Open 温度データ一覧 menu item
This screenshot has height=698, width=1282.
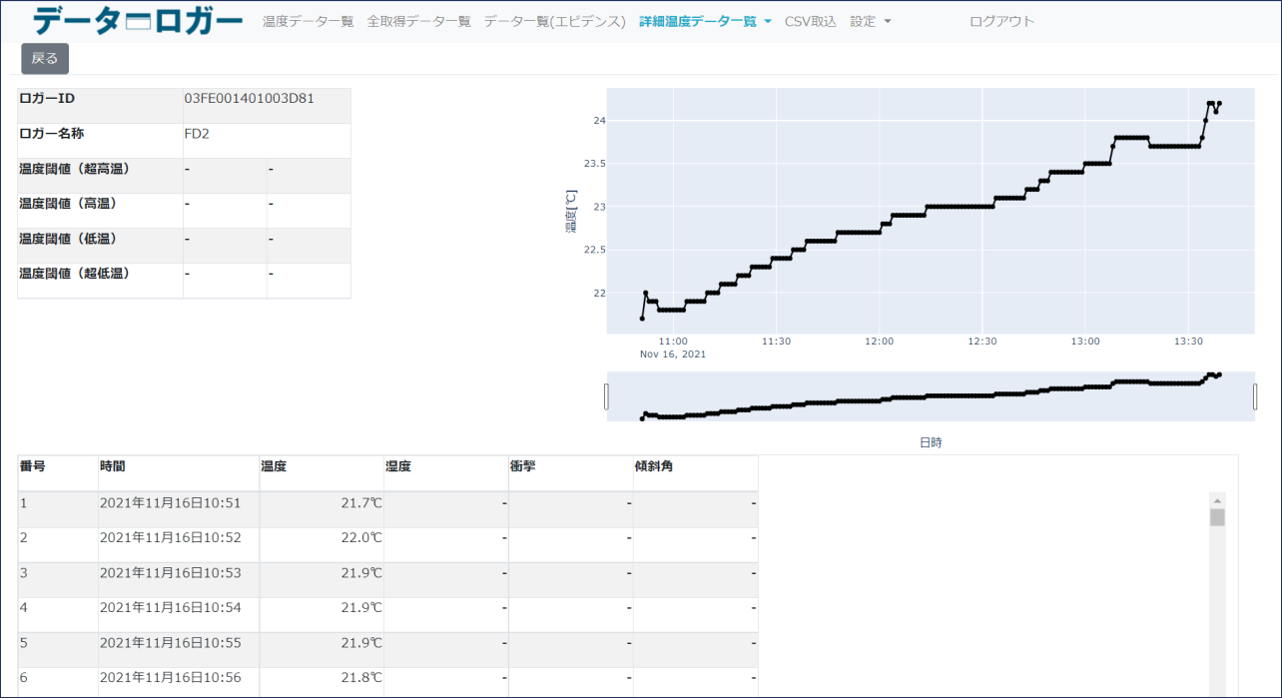pyautogui.click(x=308, y=21)
